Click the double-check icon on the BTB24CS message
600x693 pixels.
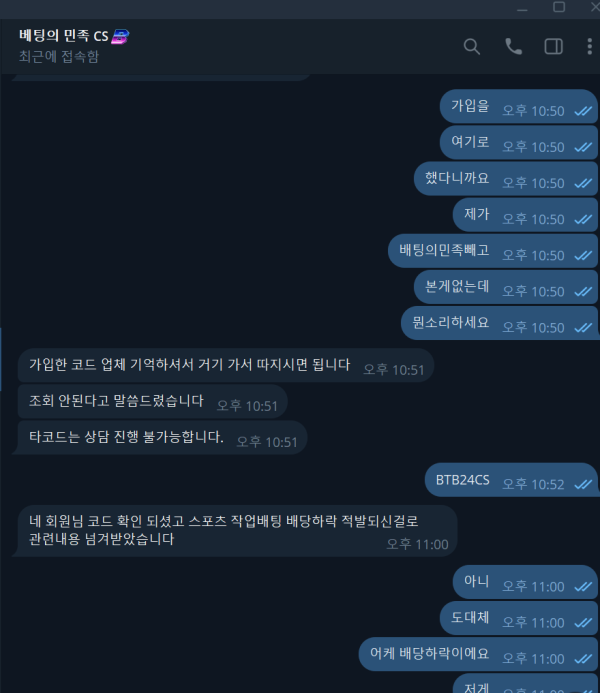pyautogui.click(x=583, y=485)
